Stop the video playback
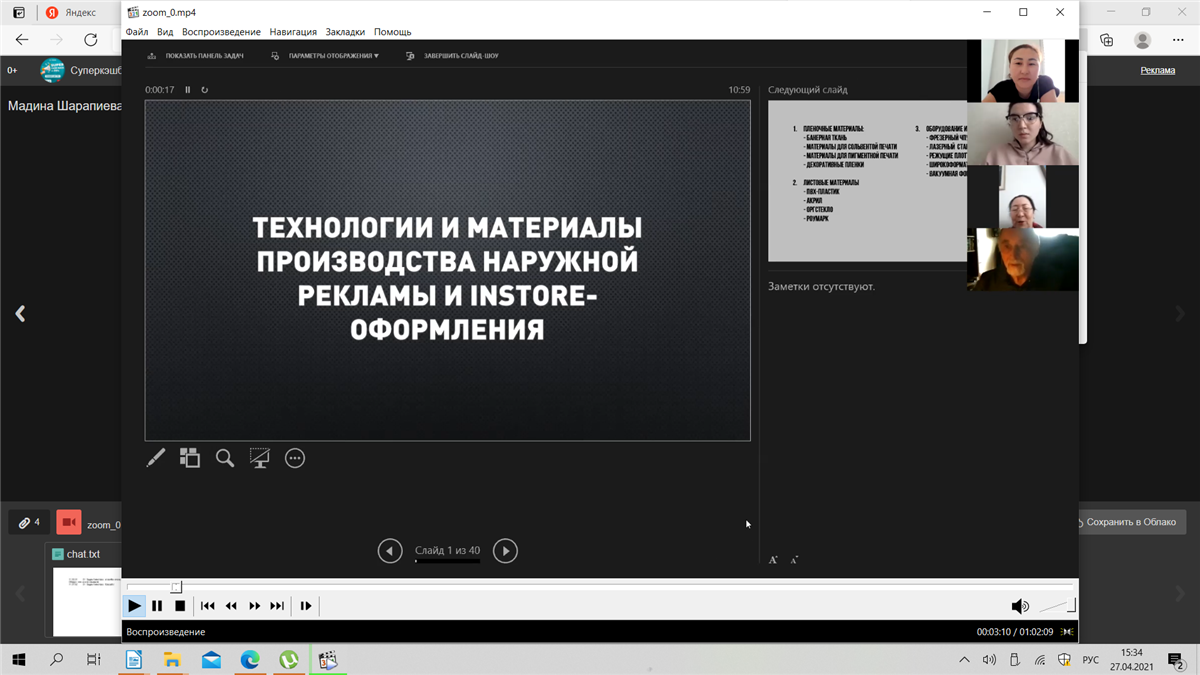 tap(180, 606)
